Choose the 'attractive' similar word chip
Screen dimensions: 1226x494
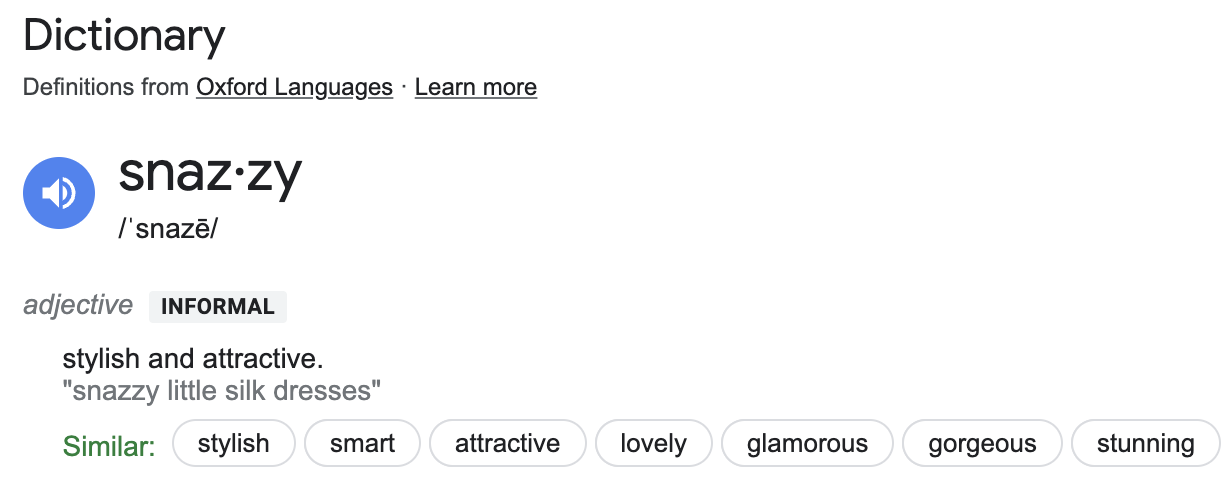tap(507, 444)
